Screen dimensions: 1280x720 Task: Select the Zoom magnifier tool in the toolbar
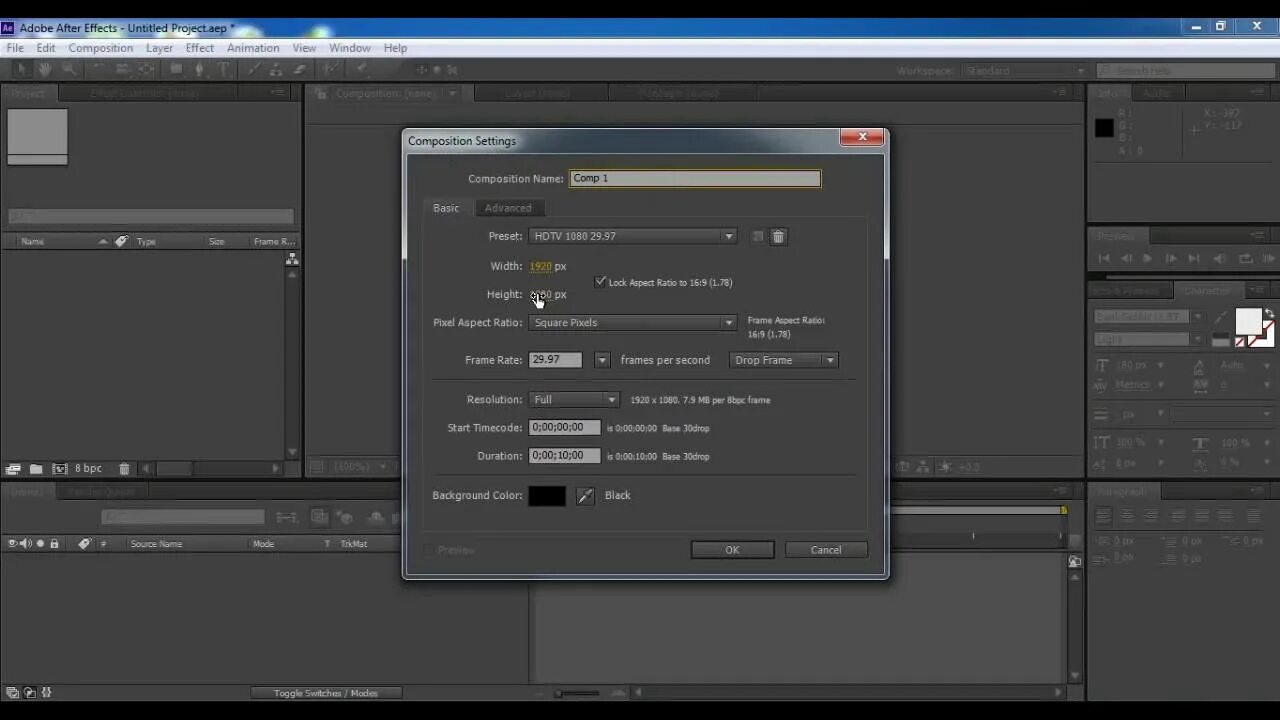pyautogui.click(x=69, y=69)
